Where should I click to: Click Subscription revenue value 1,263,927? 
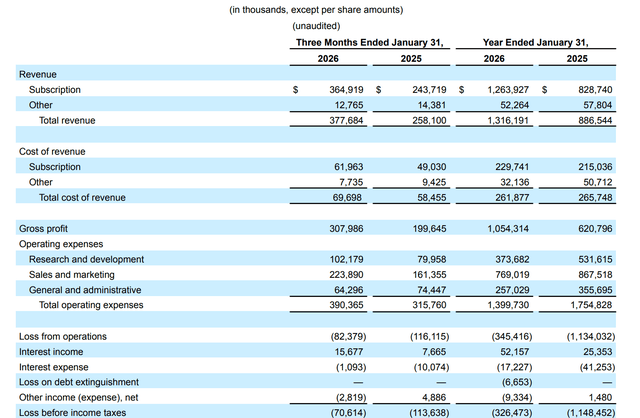point(508,90)
